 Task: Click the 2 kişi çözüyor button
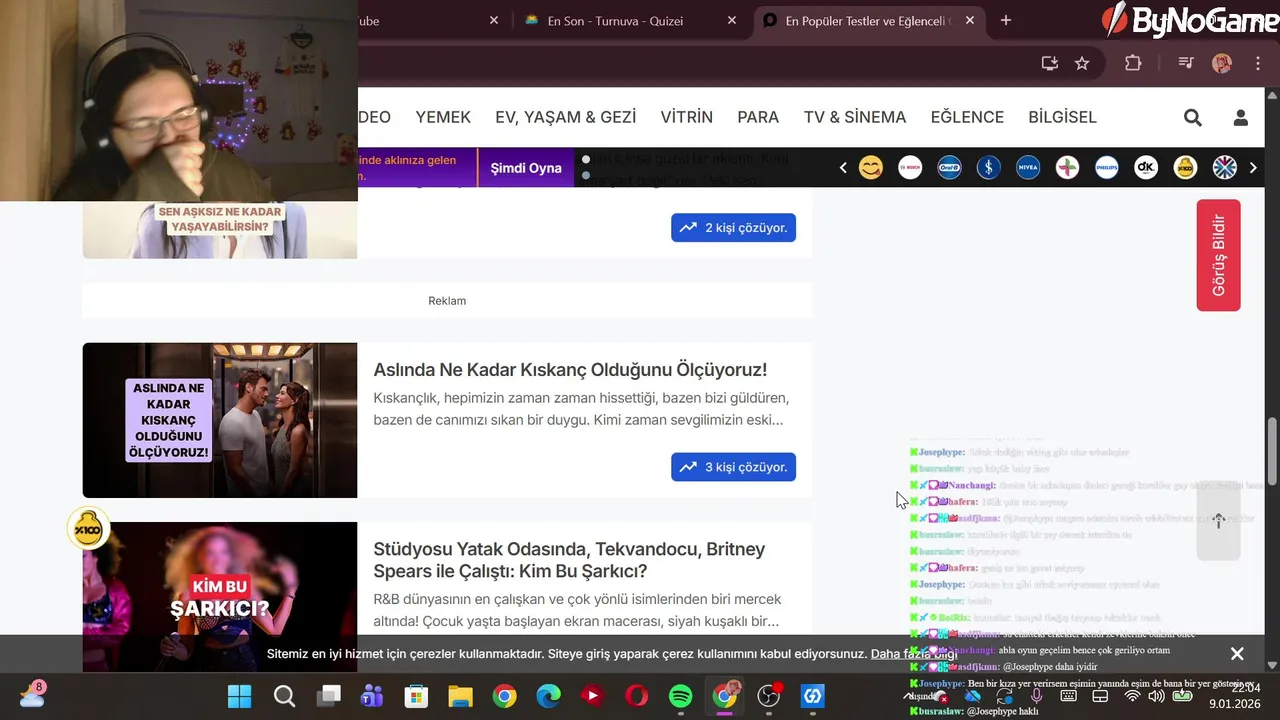733,227
